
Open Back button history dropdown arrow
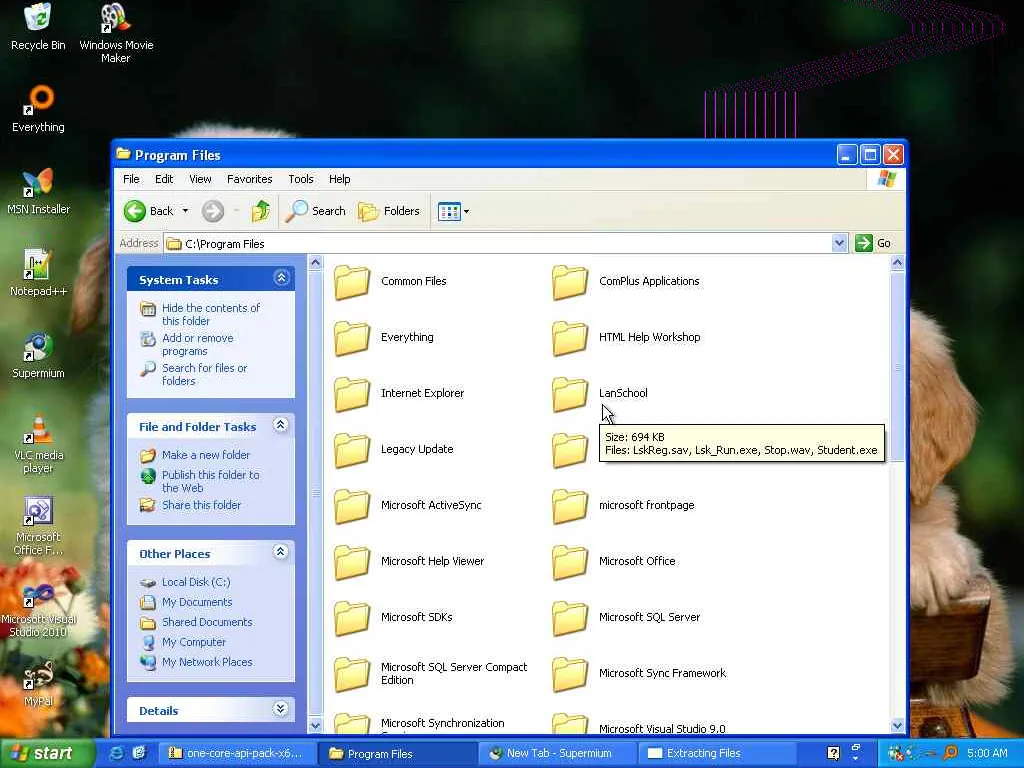[x=185, y=211]
